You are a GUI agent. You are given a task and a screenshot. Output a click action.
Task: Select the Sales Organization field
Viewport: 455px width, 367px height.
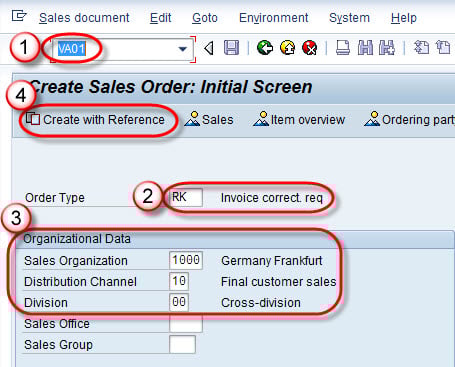point(186,260)
